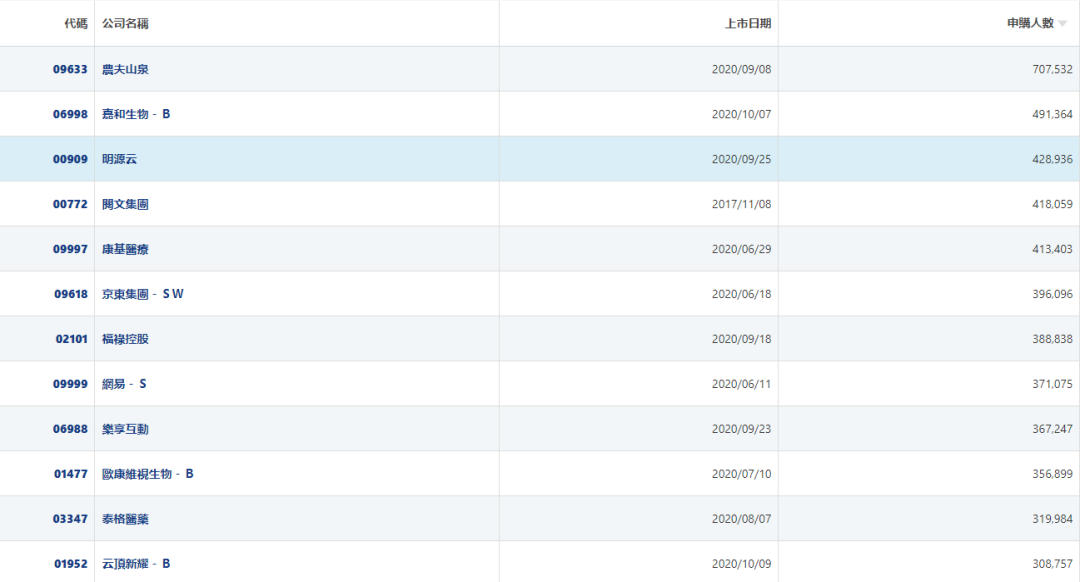The image size is (1080, 582).
Task: Select listing date 2020/09/25
Action: pyautogui.click(x=741, y=159)
